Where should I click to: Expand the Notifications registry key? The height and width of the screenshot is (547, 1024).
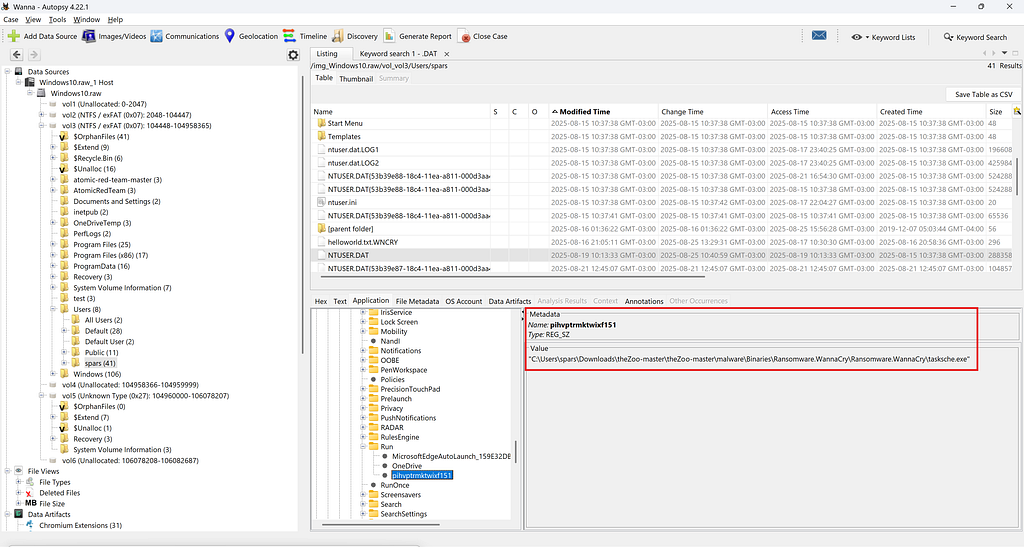[x=363, y=351]
